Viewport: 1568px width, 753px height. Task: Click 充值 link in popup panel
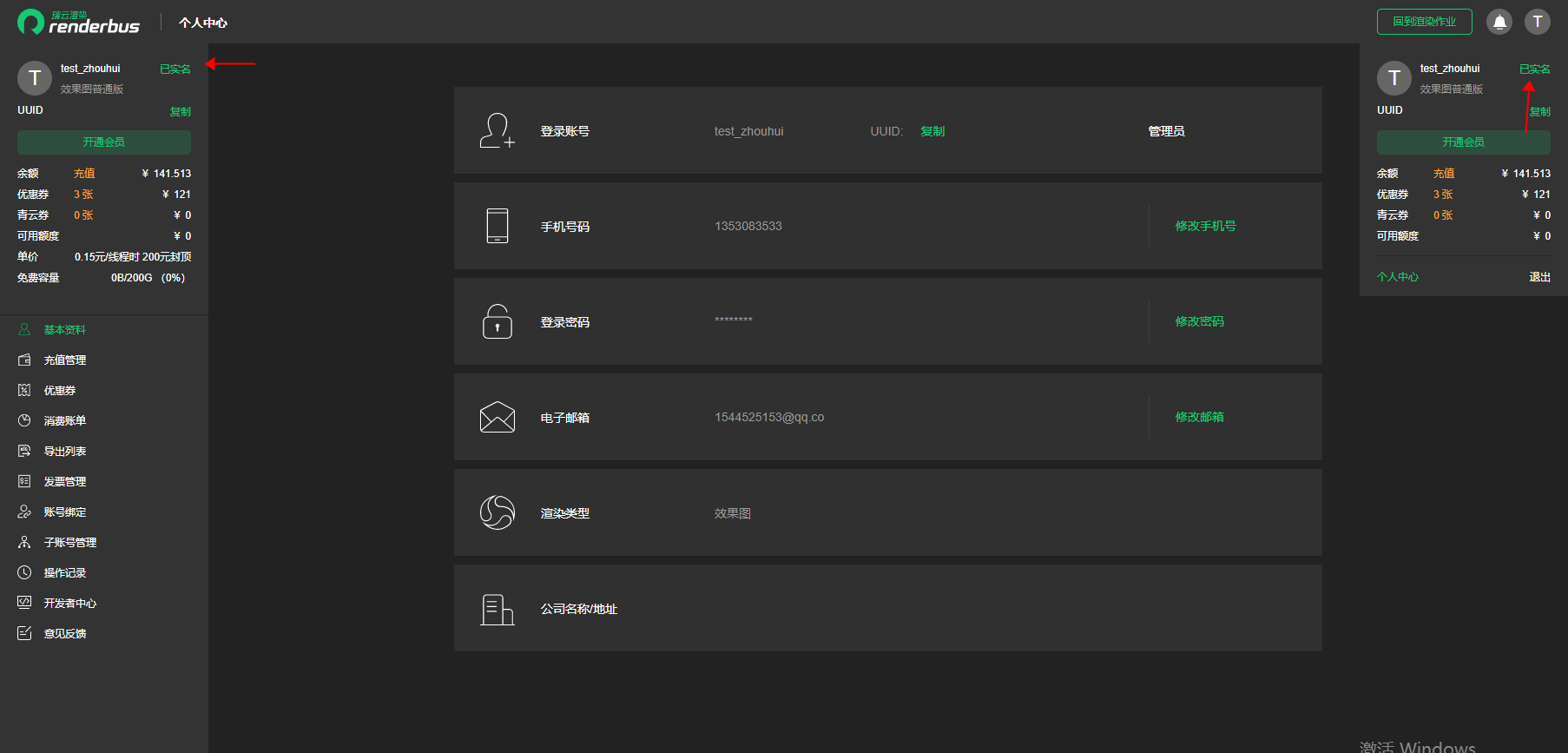tap(1444, 174)
